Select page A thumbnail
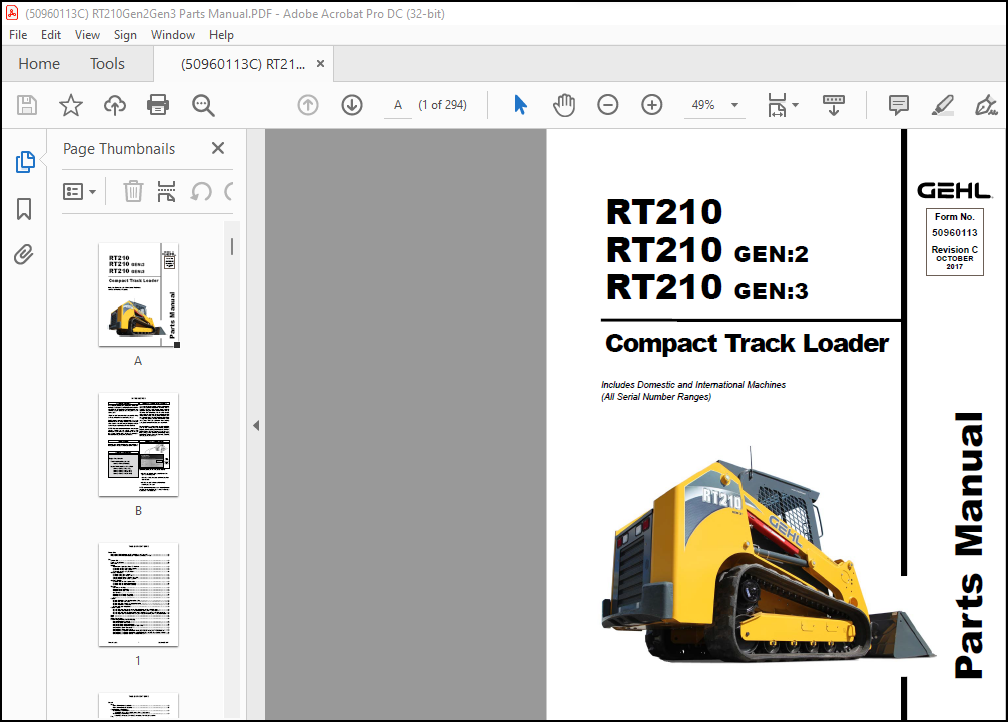 click(x=138, y=294)
